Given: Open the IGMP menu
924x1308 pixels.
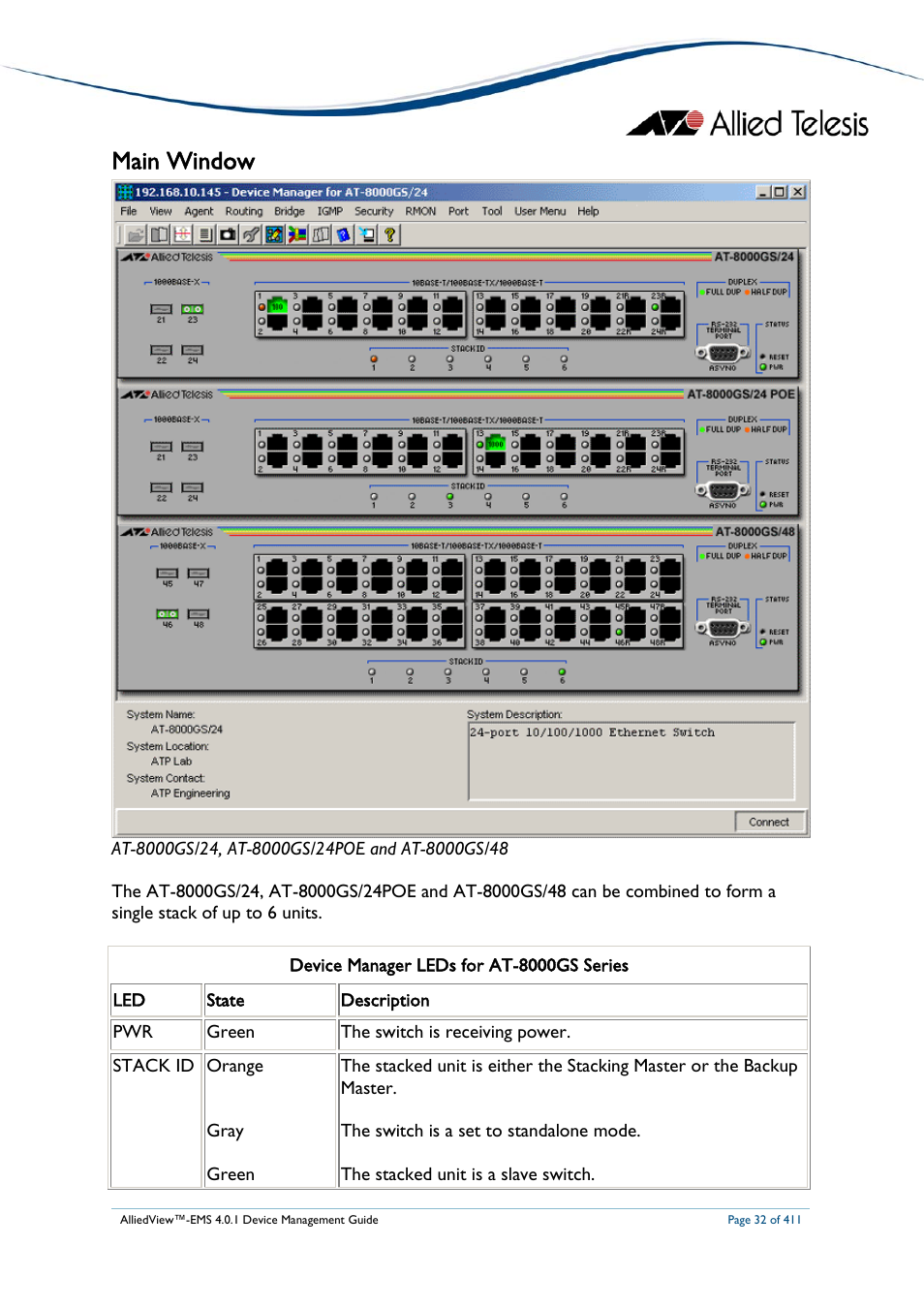Looking at the screenshot, I should click(330, 211).
